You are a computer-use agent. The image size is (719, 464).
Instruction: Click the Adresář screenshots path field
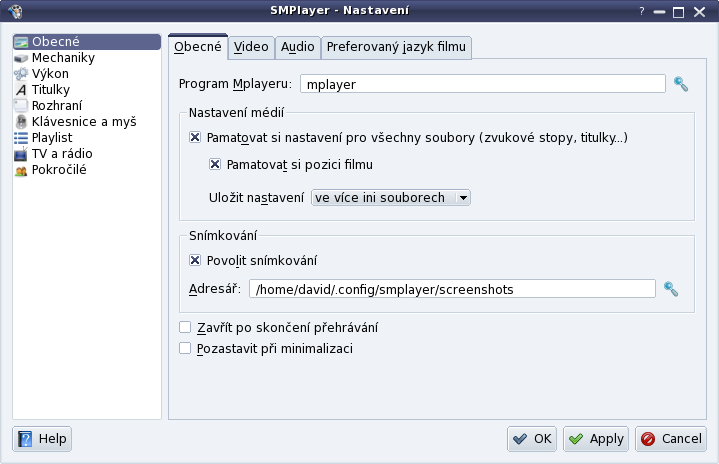point(452,289)
